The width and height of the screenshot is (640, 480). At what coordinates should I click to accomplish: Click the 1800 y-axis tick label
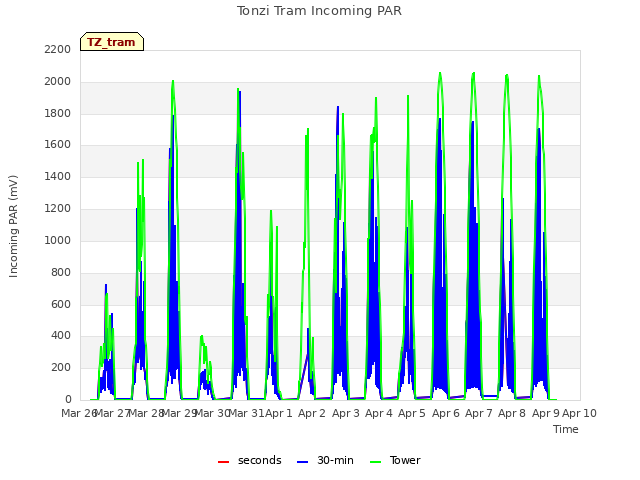(x=58, y=113)
